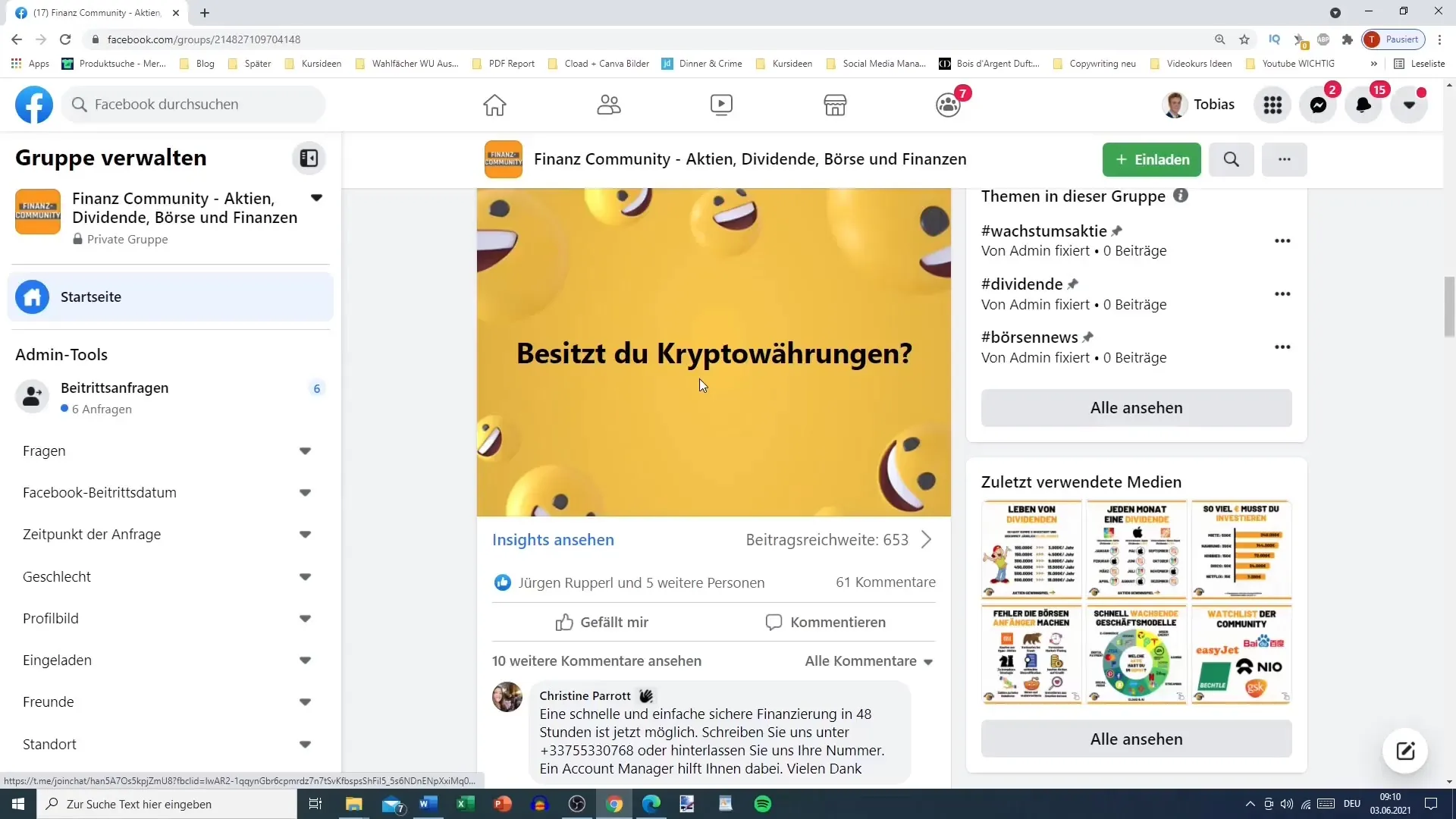Open the Watchlist der Community media thumbnail
Image resolution: width=1456 pixels, height=819 pixels.
click(x=1241, y=654)
